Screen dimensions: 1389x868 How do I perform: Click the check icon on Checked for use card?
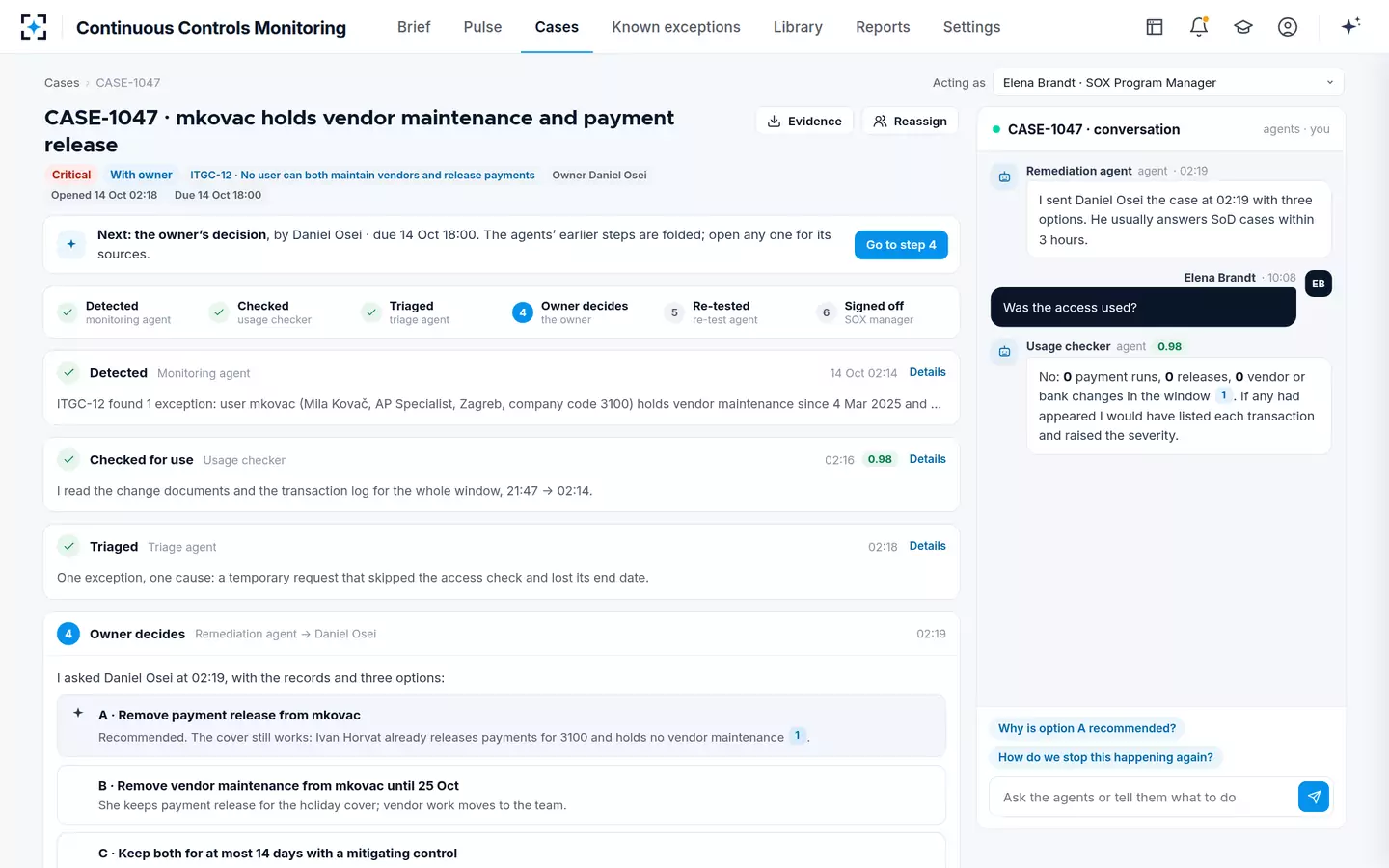click(x=68, y=460)
